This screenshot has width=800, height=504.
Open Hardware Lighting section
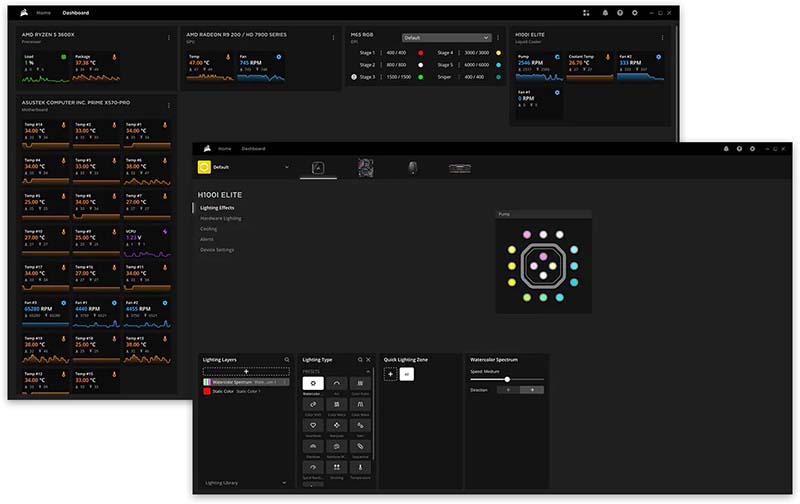pos(220,218)
